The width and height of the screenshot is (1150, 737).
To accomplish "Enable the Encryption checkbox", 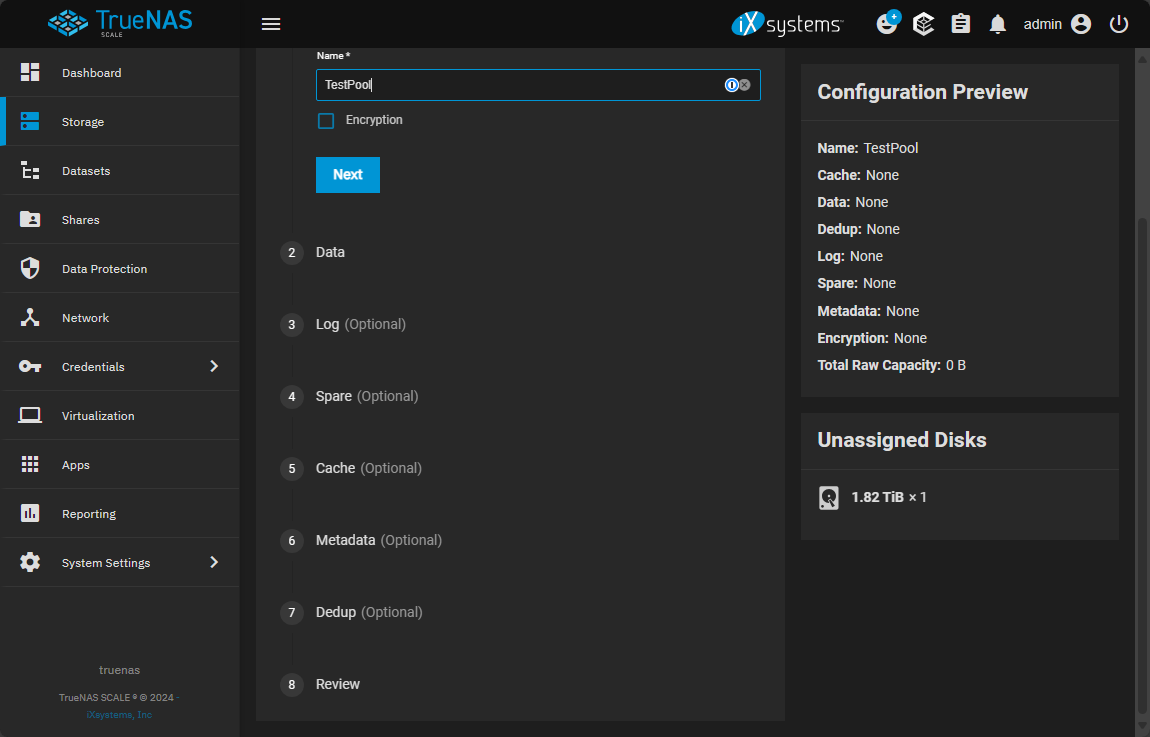I will 326,120.
